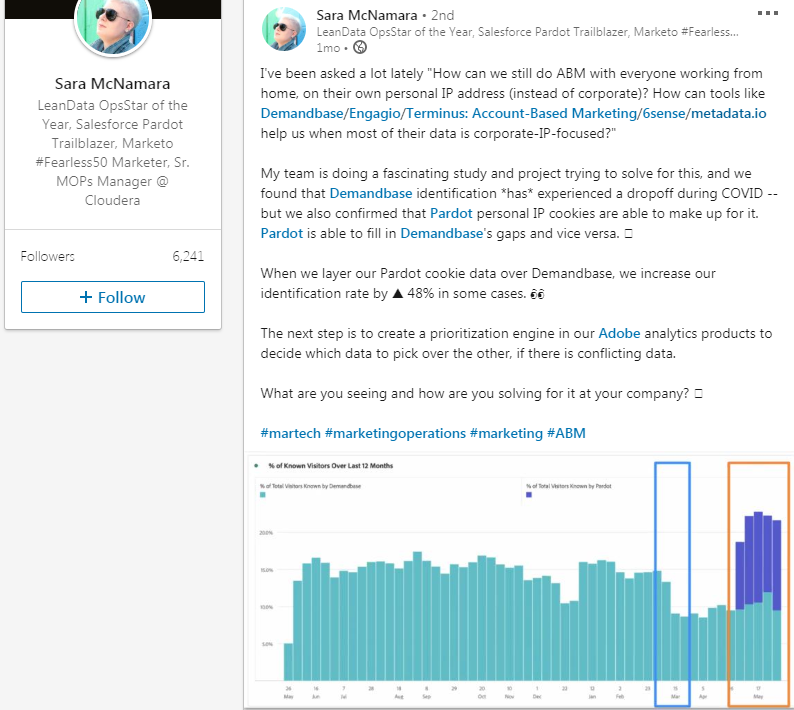794x710 pixels.
Task: Click the plus icon on the Follow button
Action: pyautogui.click(x=86, y=297)
